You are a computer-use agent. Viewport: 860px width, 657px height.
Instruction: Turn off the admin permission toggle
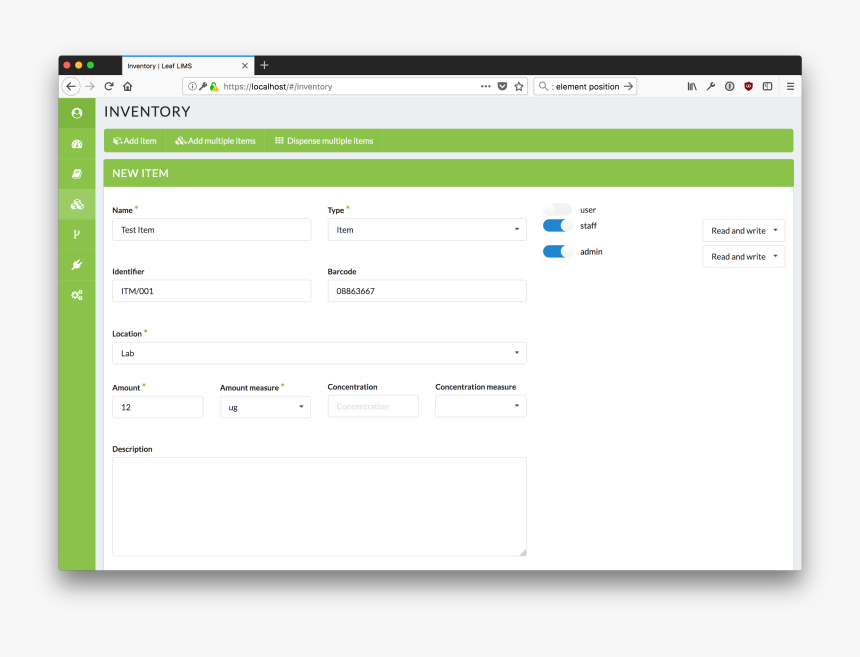click(557, 252)
